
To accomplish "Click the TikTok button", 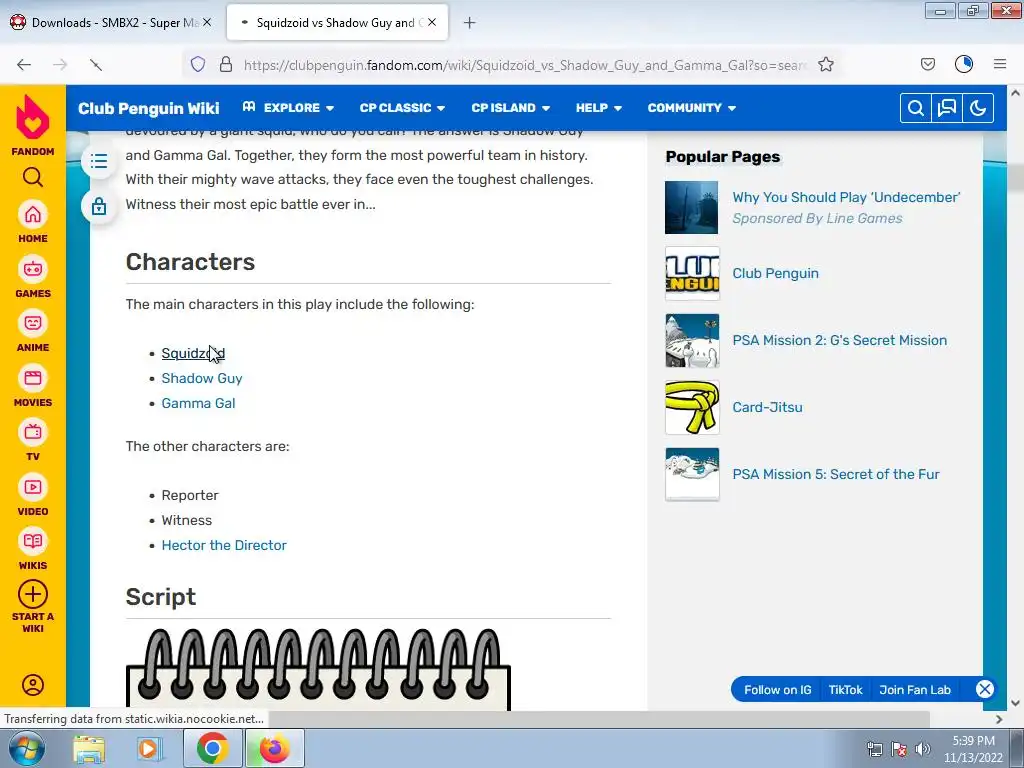I will 845,690.
